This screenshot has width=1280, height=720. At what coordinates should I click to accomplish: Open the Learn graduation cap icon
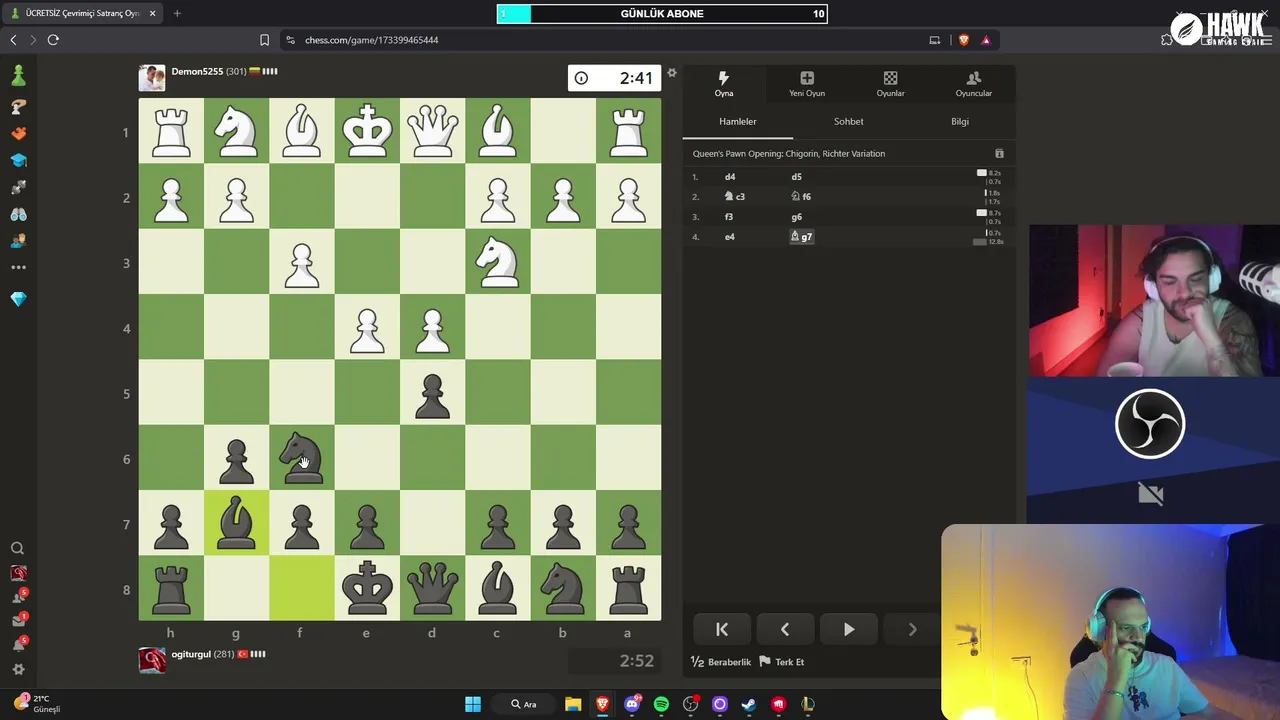(x=18, y=160)
